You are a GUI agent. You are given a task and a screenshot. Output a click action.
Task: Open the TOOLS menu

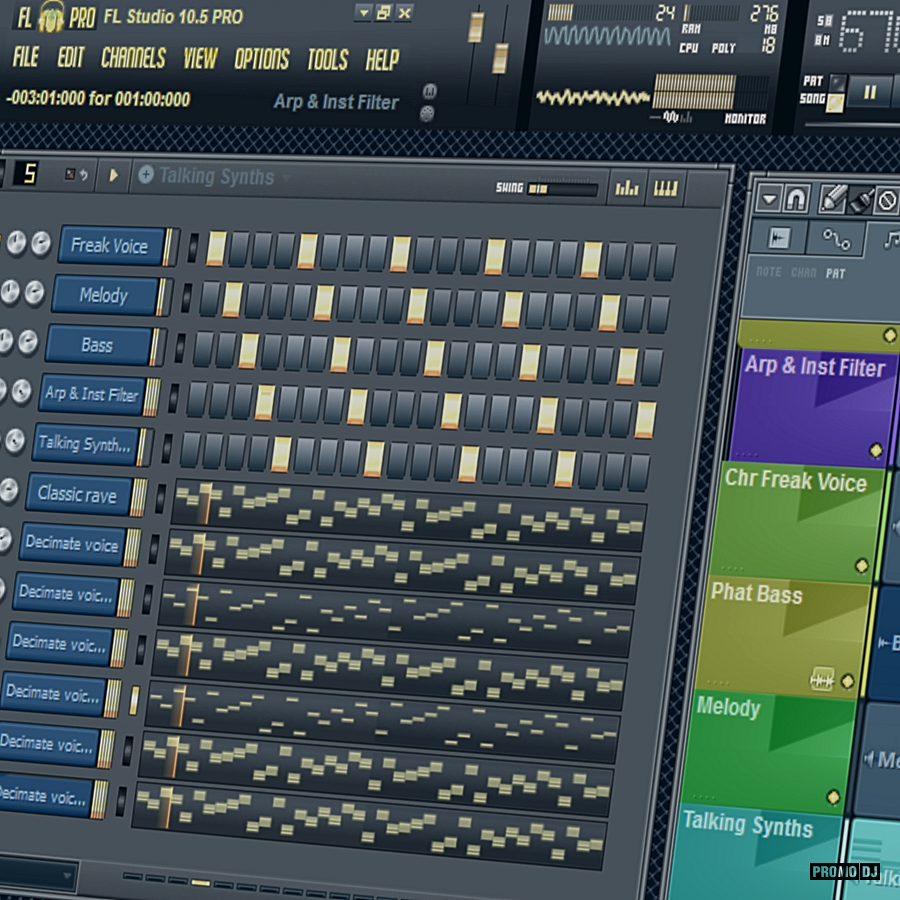[x=328, y=59]
